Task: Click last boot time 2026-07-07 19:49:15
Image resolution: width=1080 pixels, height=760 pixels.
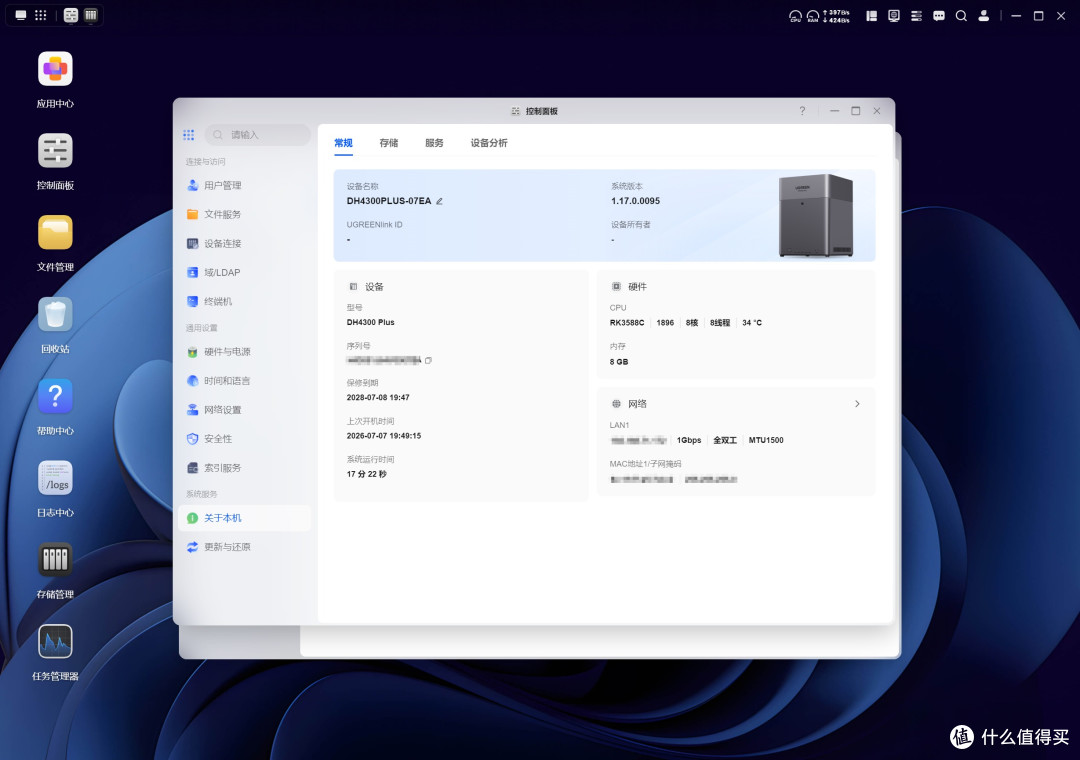Action: click(x=384, y=436)
